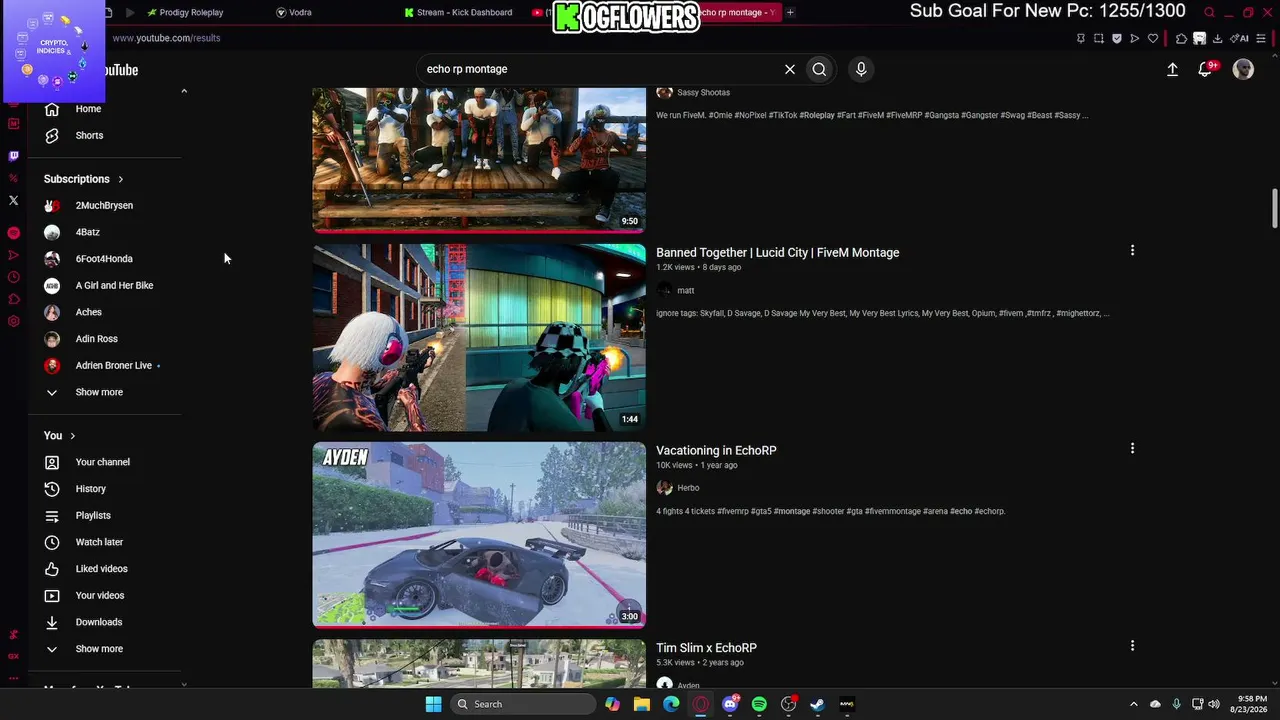Image resolution: width=1280 pixels, height=720 pixels.
Task: Open Adrien Broner Live channel
Action: coord(114,366)
